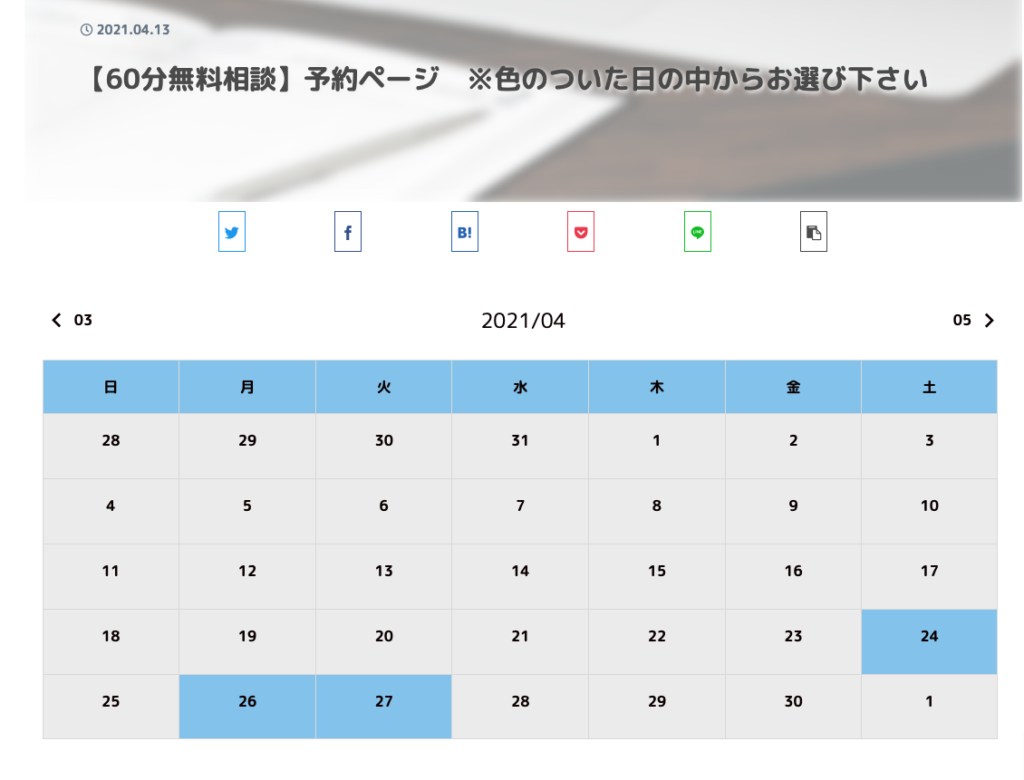Click date 17 on the calendar

(929, 577)
